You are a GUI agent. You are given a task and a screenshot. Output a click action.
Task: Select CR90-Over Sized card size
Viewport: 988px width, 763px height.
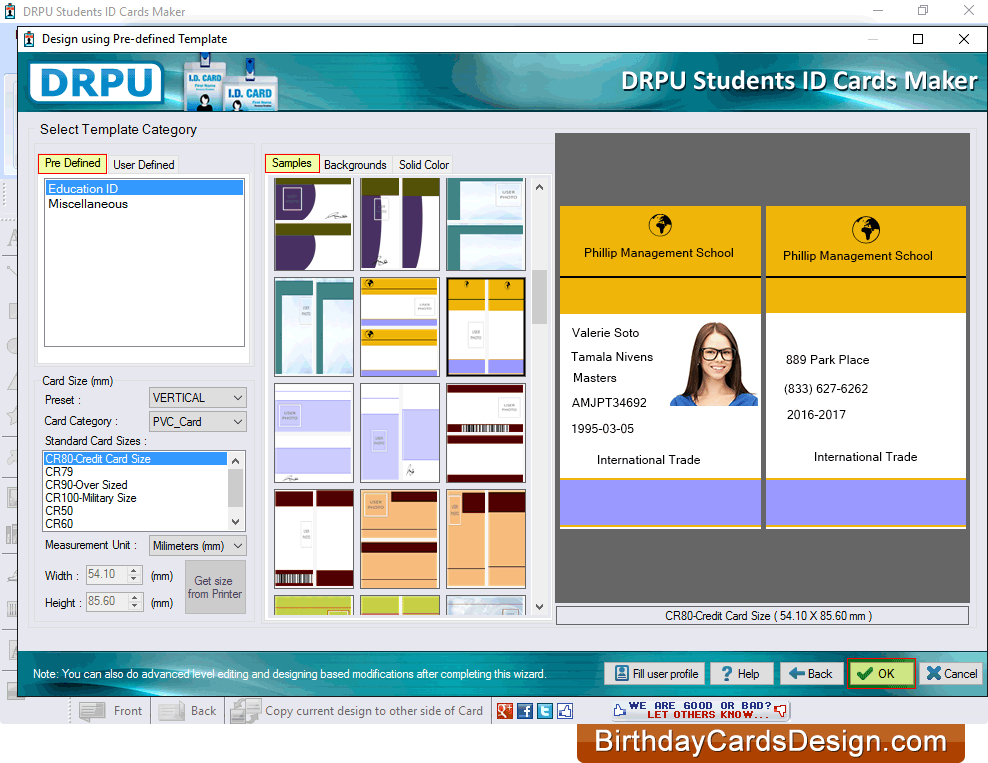click(135, 485)
